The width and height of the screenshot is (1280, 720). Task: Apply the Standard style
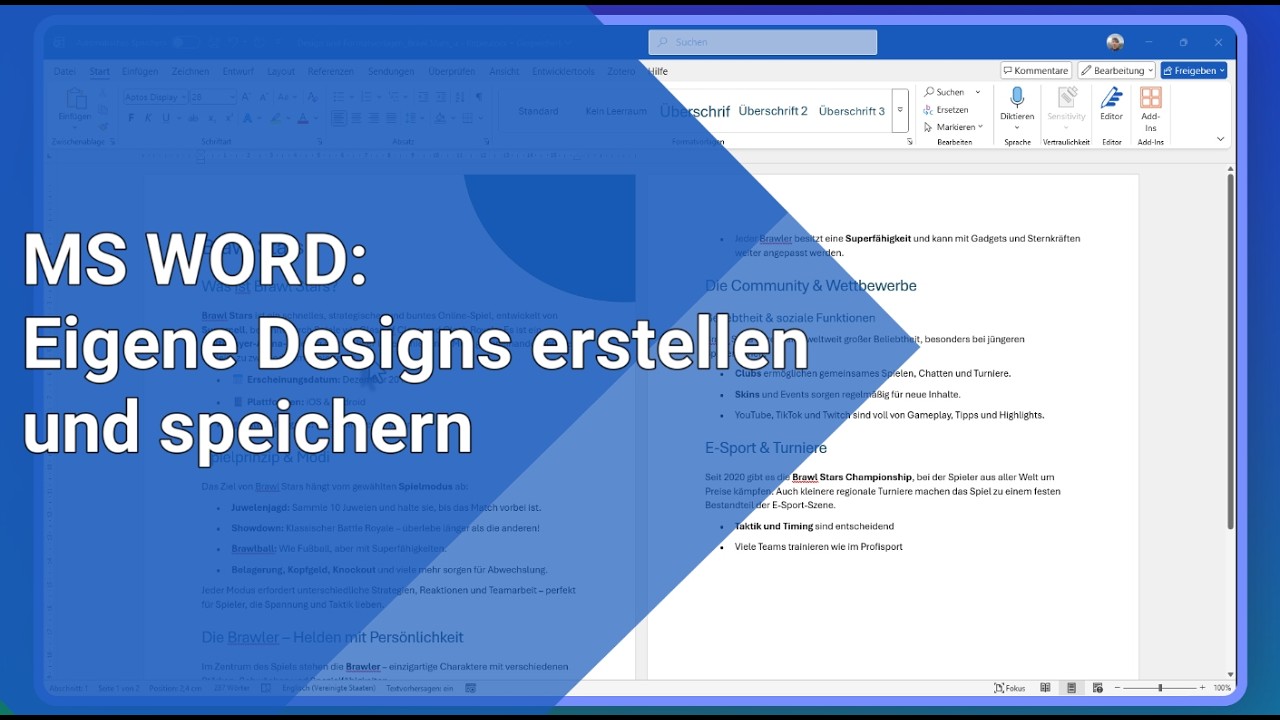point(538,111)
